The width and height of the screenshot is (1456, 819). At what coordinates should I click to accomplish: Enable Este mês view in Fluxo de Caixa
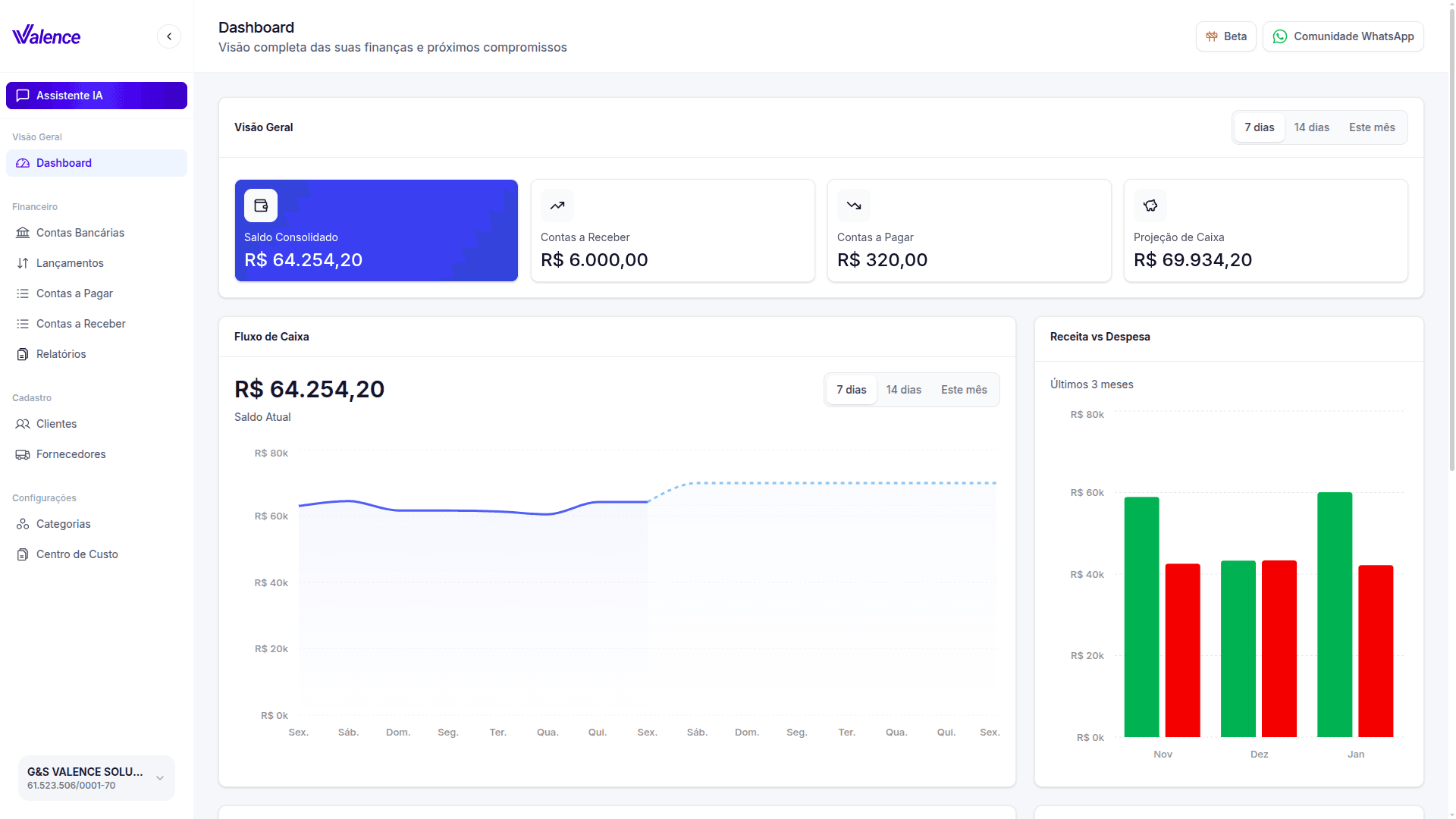click(x=963, y=389)
